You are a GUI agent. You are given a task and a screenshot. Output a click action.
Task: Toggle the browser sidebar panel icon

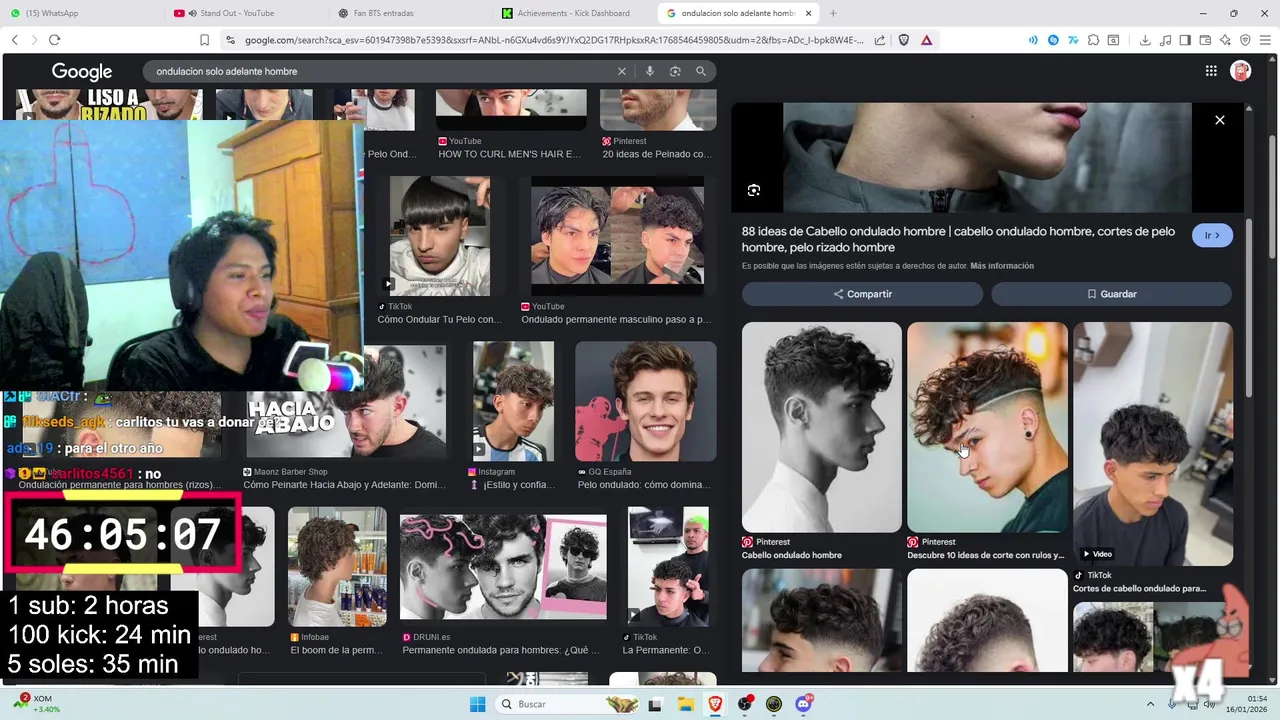pyautogui.click(x=1185, y=40)
